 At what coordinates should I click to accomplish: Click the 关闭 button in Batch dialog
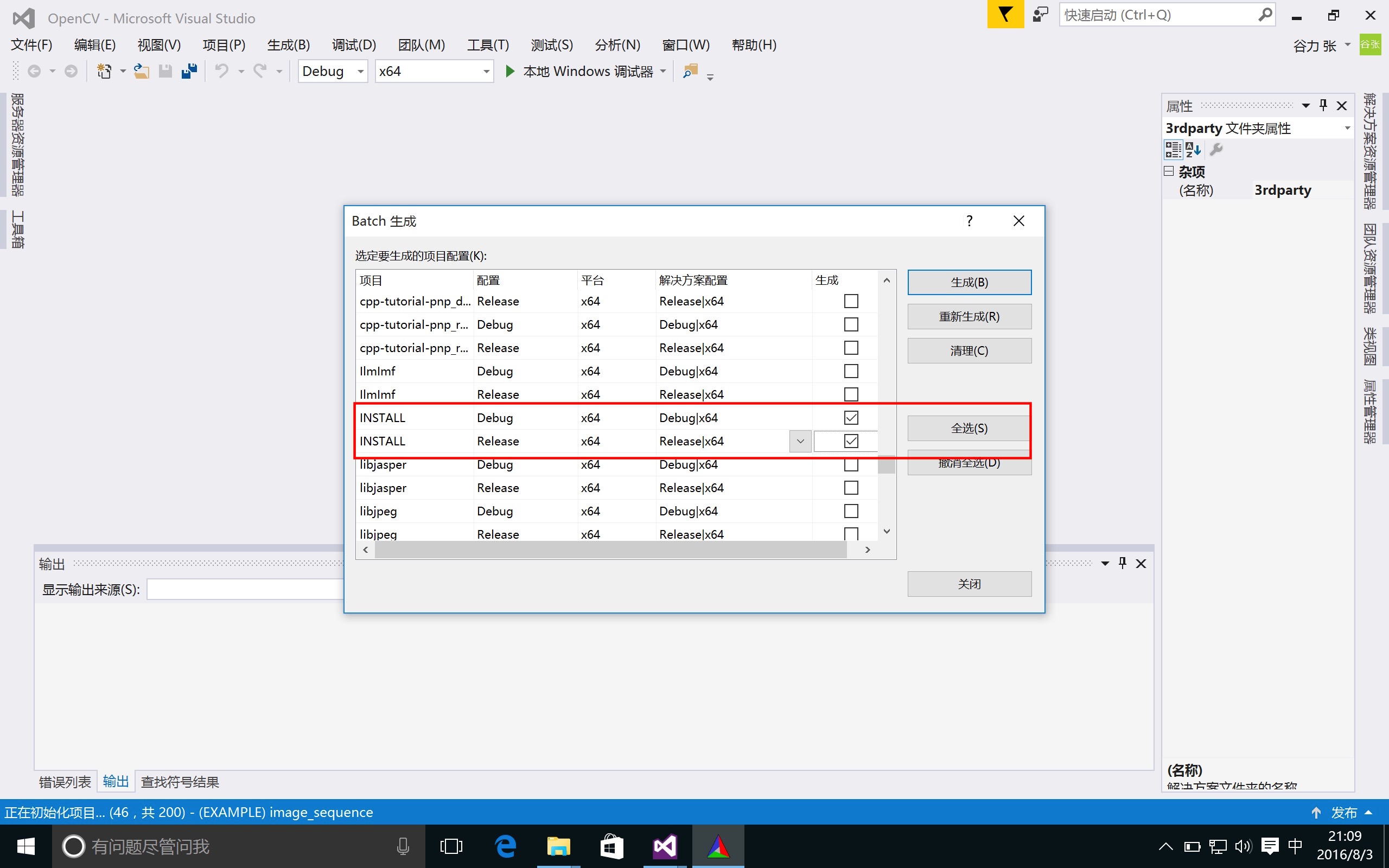coord(969,584)
